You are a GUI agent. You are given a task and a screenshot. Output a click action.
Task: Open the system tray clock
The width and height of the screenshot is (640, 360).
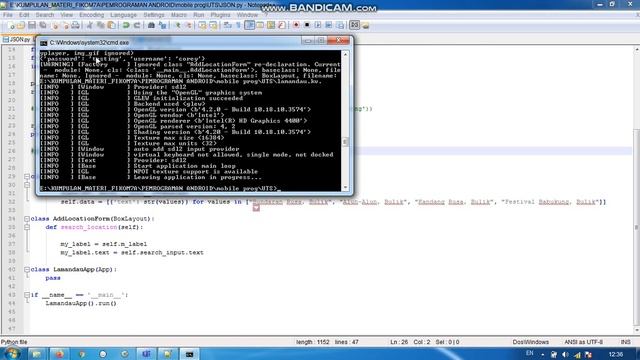click(616, 355)
